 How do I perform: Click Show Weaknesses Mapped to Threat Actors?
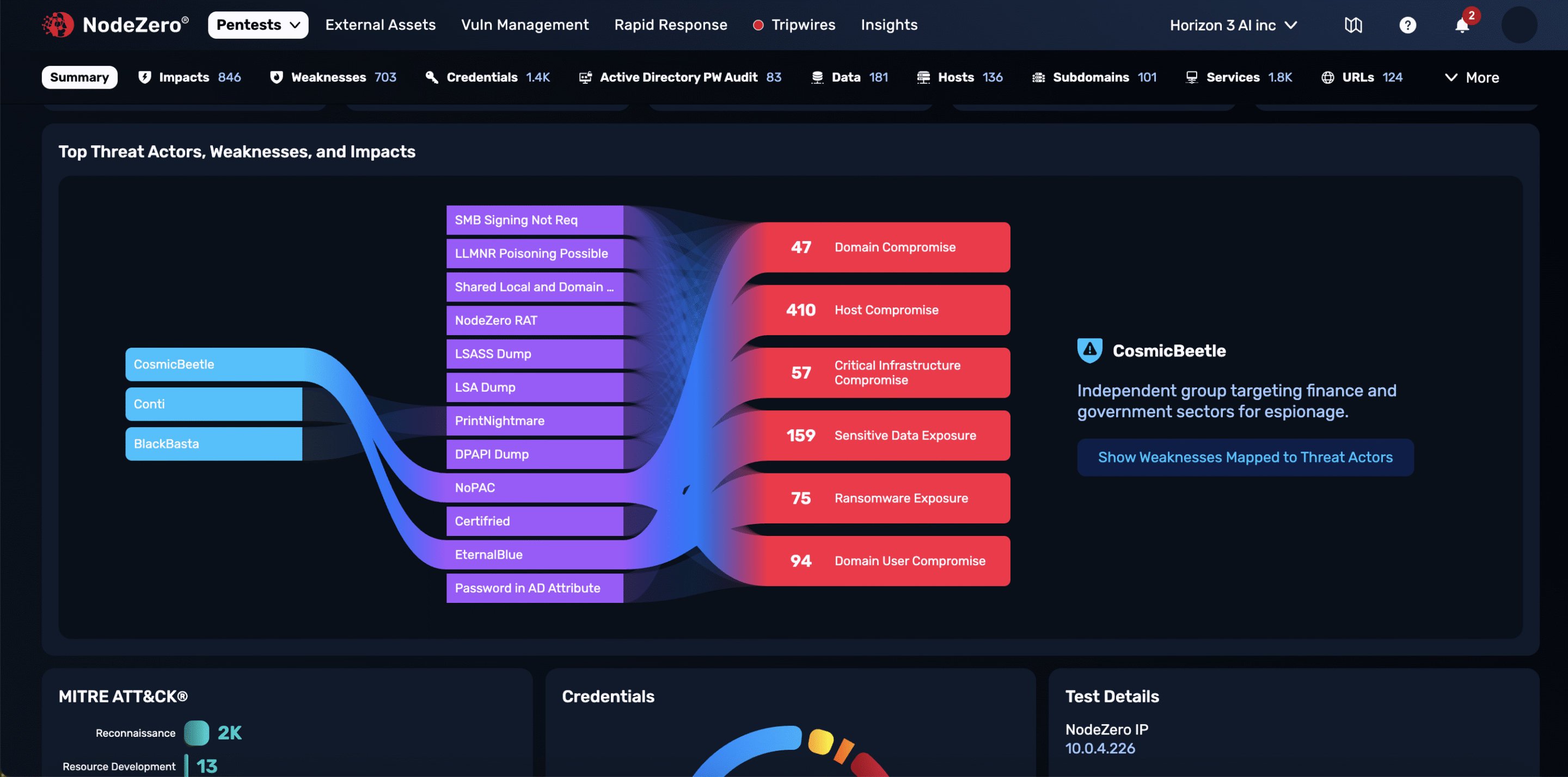point(1245,457)
